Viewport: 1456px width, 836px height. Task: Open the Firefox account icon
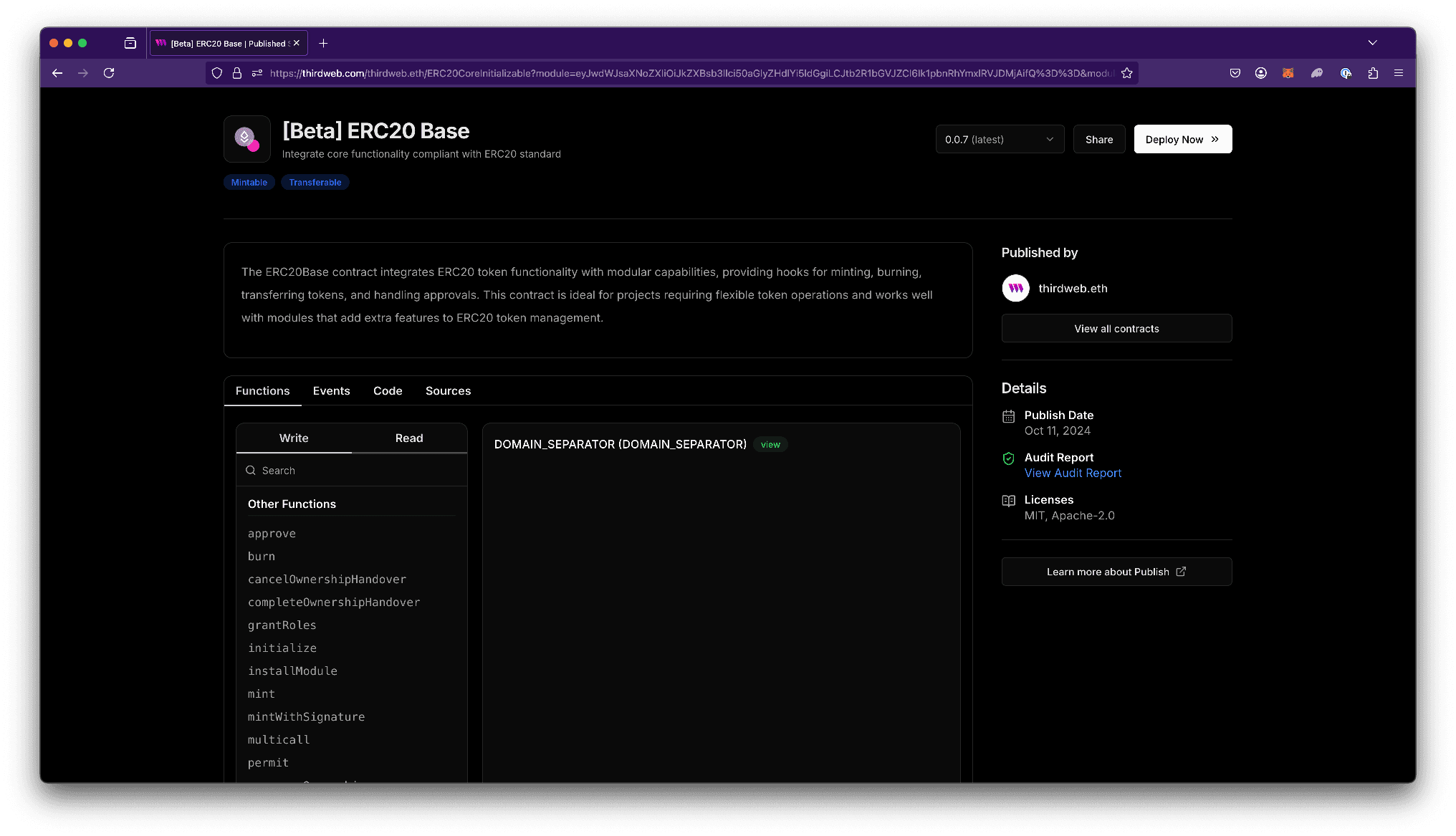[x=1261, y=72]
